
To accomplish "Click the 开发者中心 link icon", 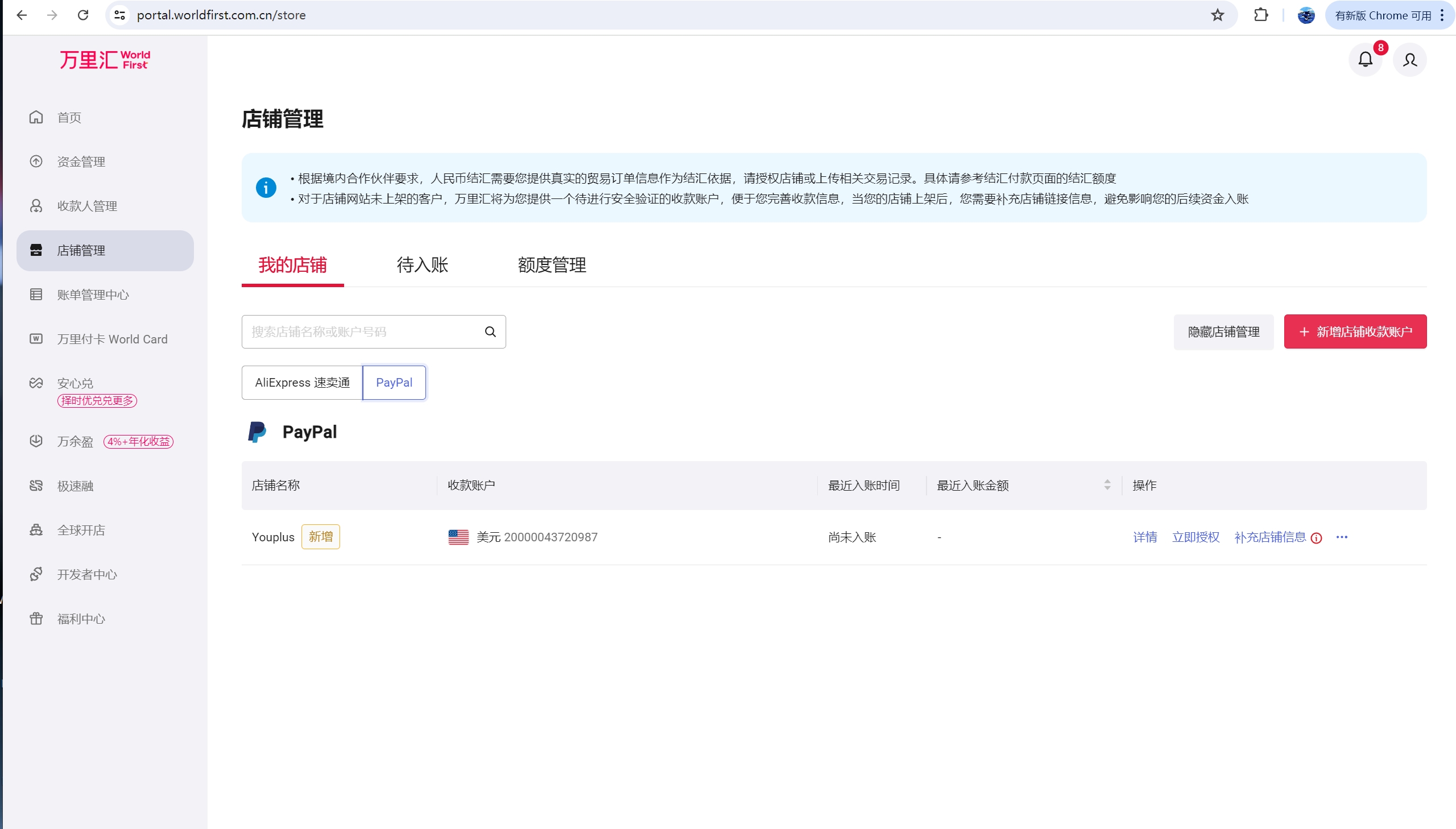I will 36,574.
